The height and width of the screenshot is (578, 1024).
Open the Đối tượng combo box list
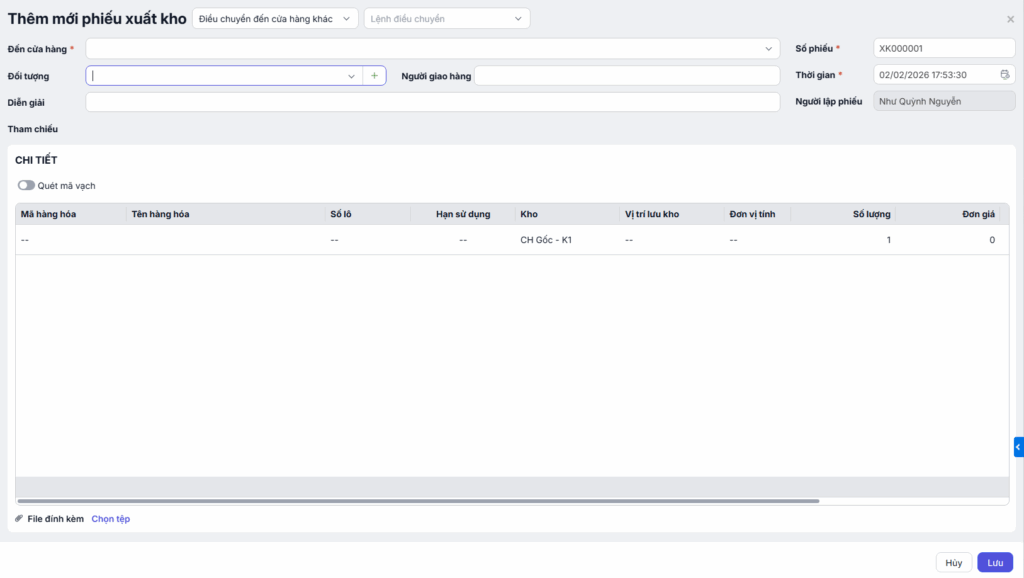click(351, 76)
